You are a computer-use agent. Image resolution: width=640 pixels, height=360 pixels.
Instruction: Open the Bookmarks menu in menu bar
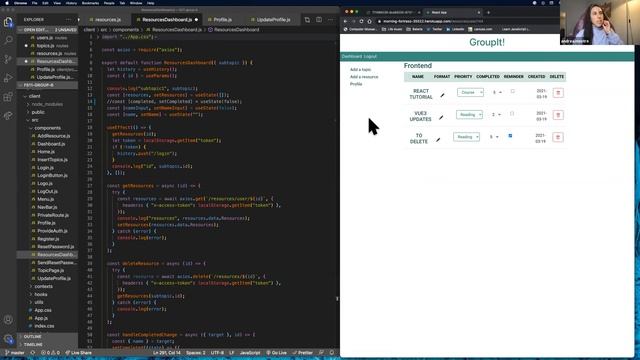click(90, 3)
